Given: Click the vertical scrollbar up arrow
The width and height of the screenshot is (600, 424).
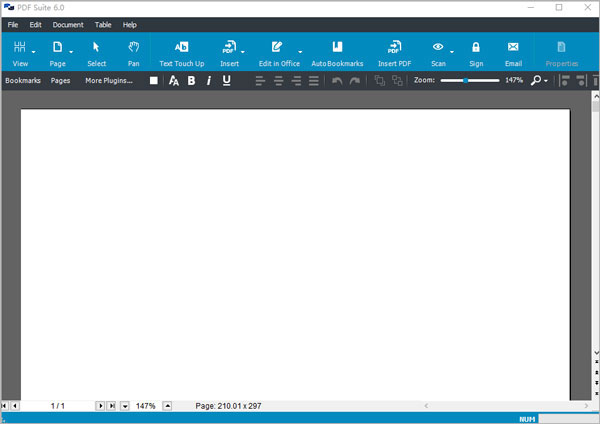Looking at the screenshot, I should (x=596, y=96).
